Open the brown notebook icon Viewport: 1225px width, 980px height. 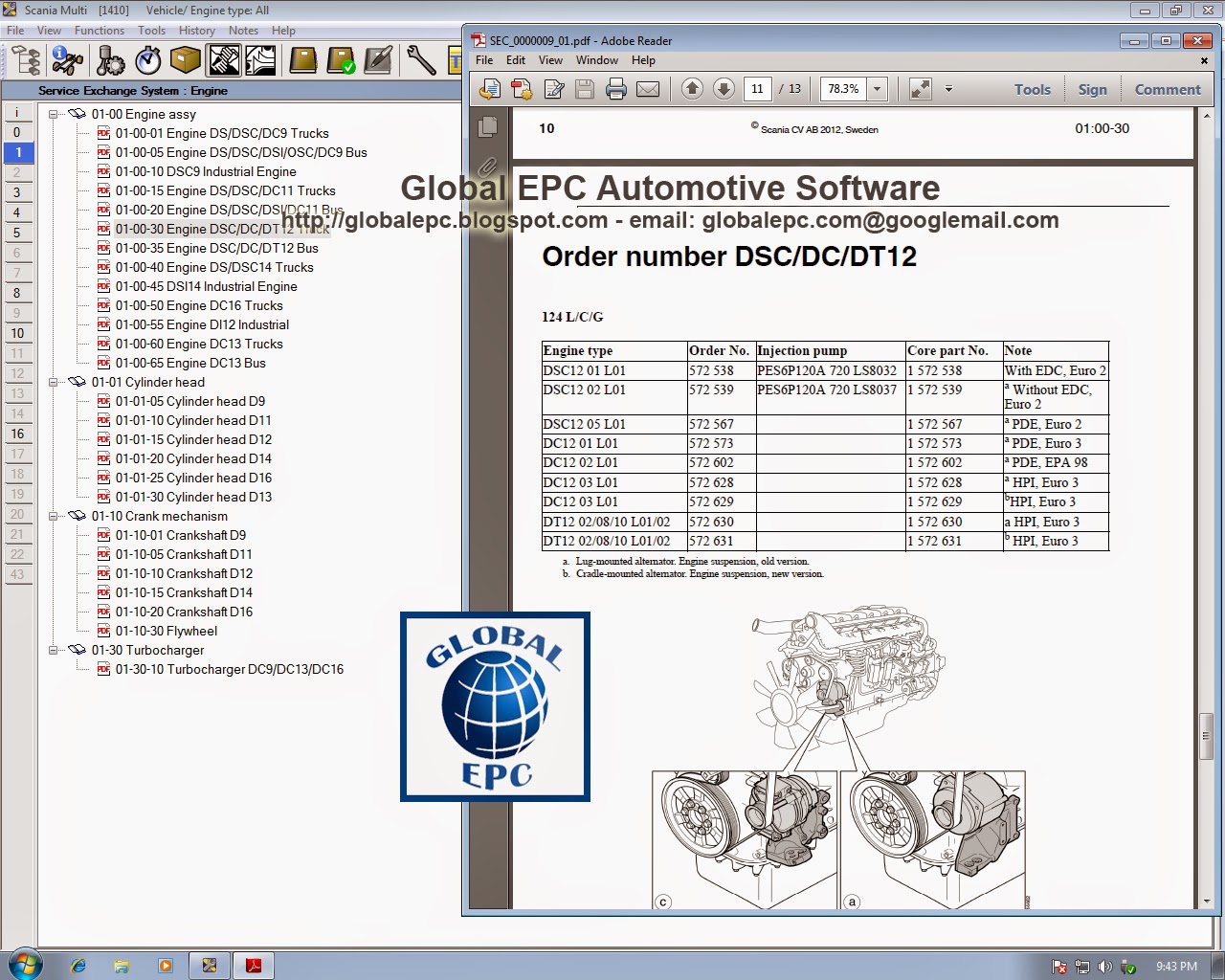coord(303,60)
